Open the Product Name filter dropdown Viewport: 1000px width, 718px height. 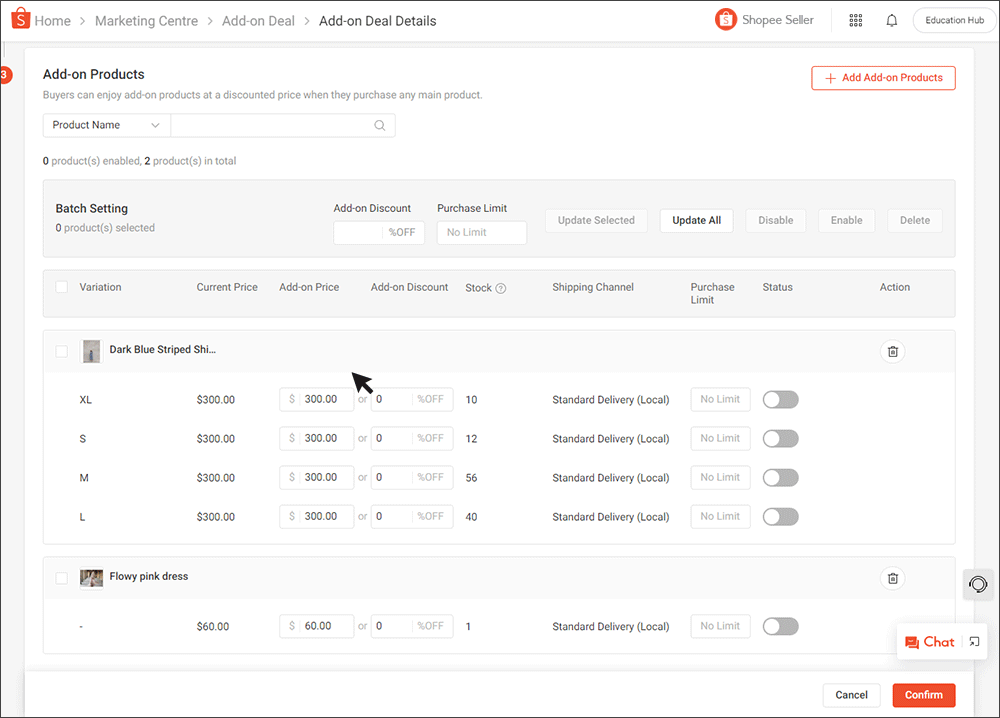105,125
